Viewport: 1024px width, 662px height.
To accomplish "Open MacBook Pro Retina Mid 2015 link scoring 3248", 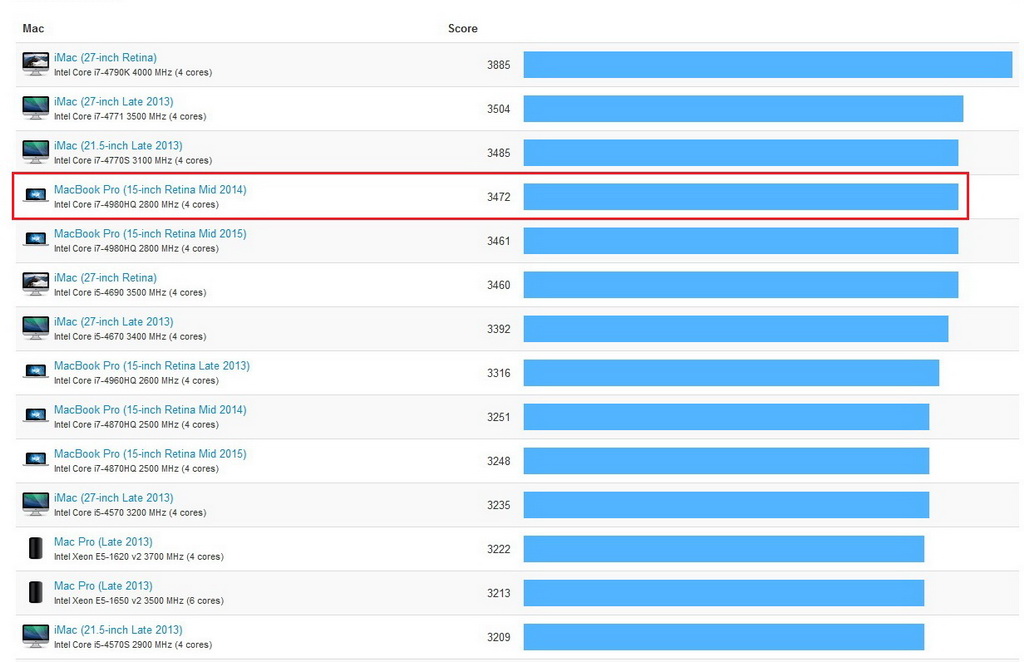I will [150, 453].
